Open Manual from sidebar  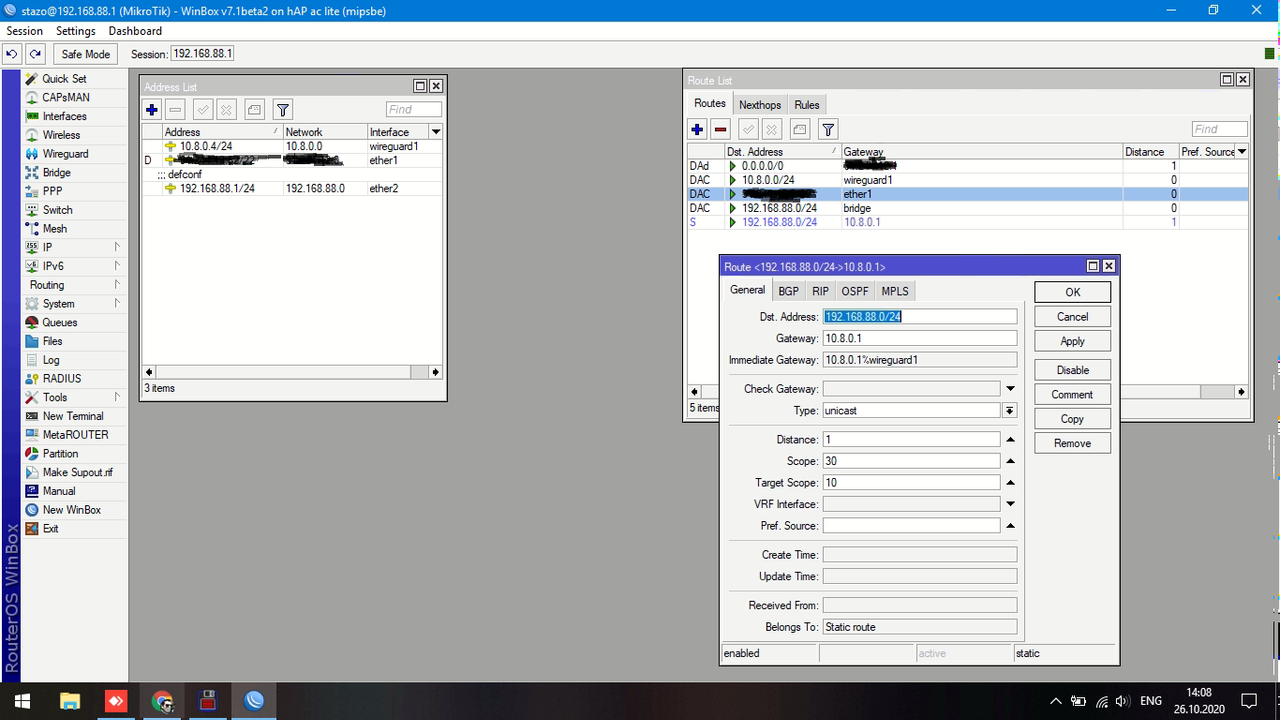point(58,491)
